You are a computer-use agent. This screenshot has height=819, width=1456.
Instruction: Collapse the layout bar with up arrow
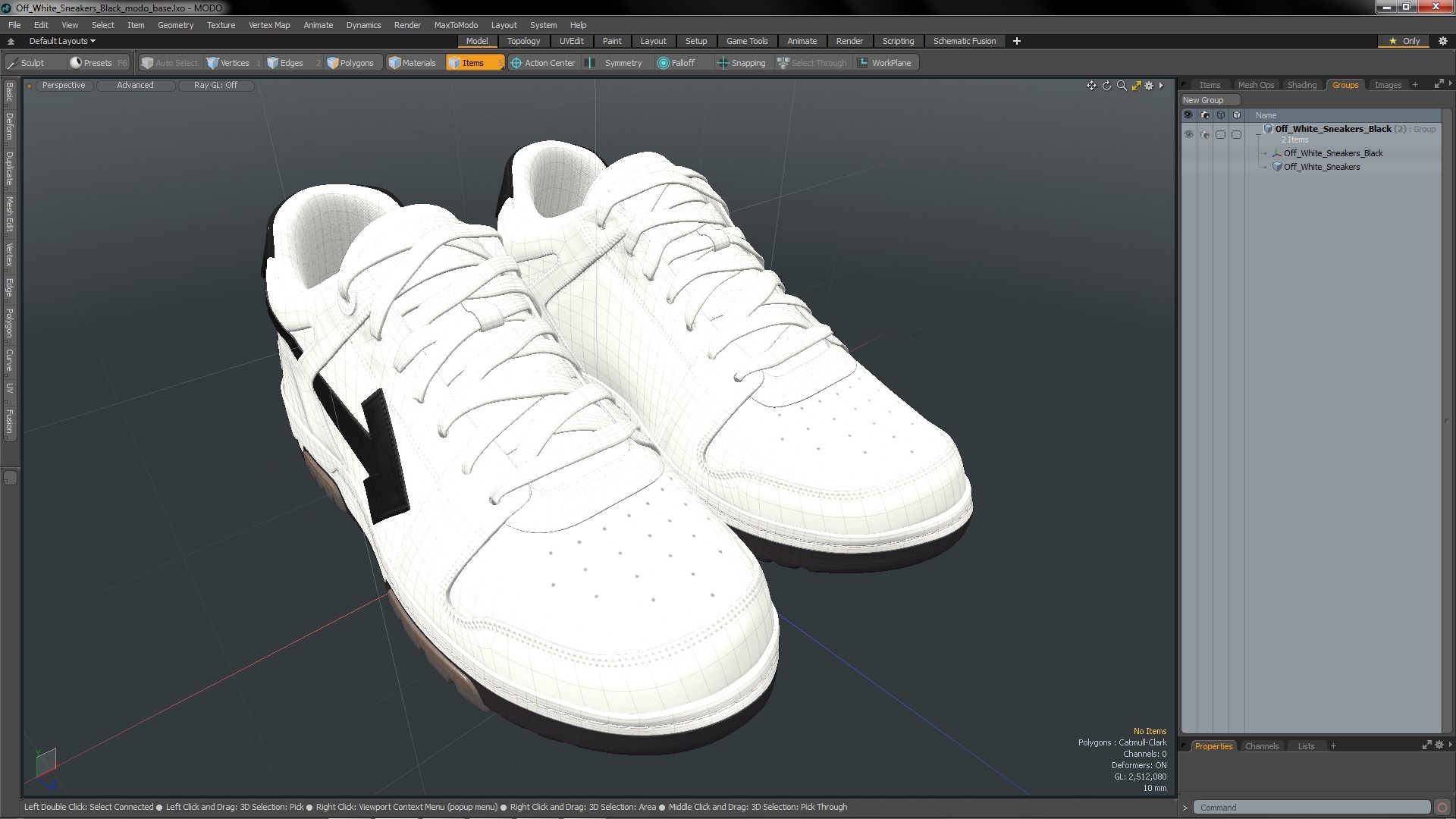point(11,41)
